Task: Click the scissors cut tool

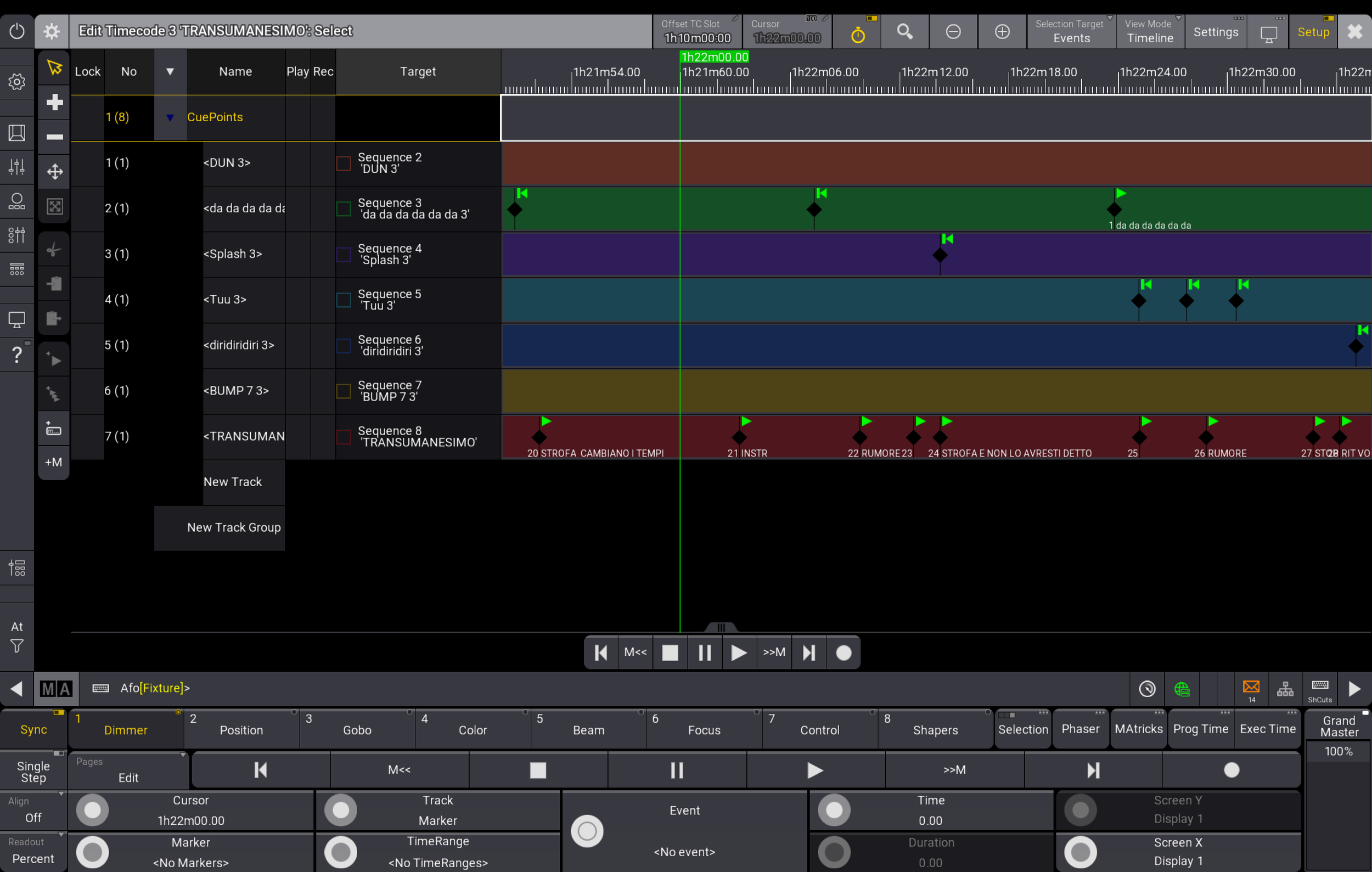Action: [54, 250]
